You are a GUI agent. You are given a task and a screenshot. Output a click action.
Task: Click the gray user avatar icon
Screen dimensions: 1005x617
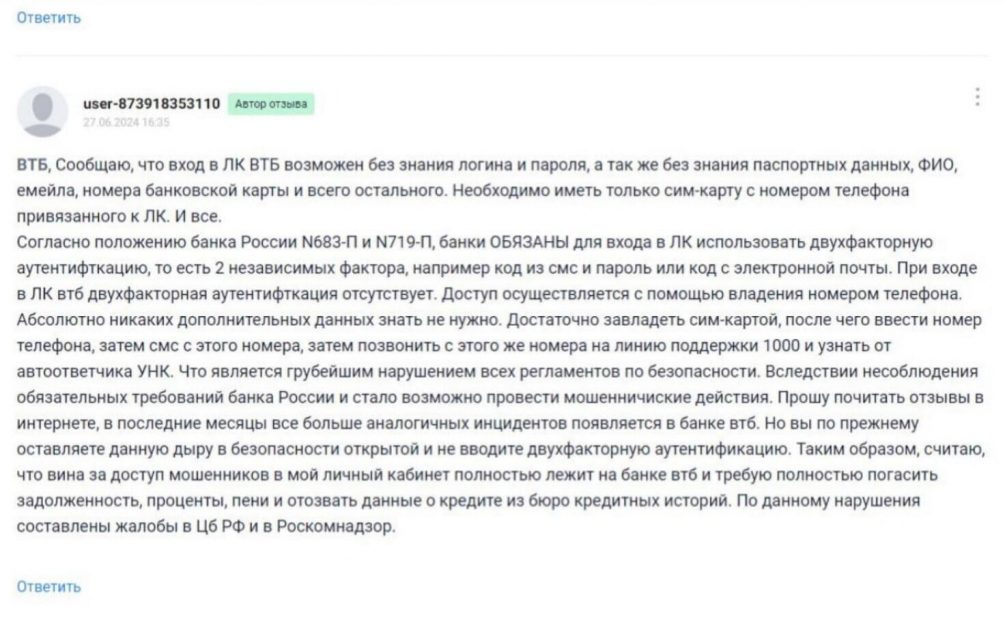pyautogui.click(x=42, y=111)
